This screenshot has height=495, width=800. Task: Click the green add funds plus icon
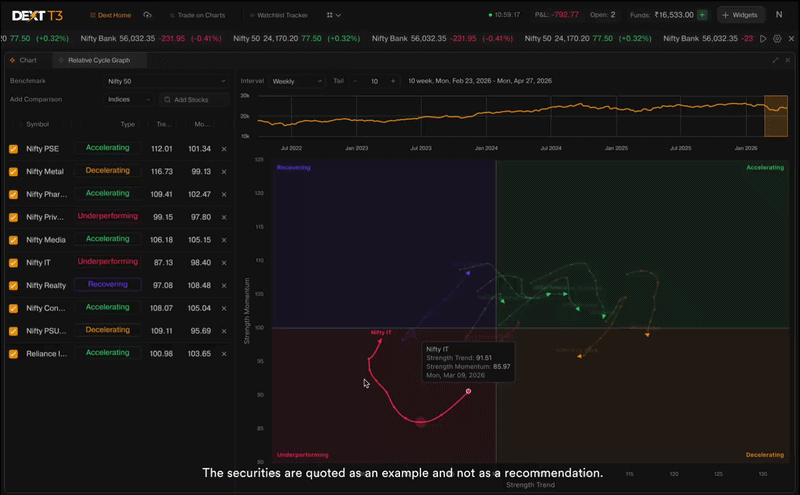pyautogui.click(x=703, y=15)
